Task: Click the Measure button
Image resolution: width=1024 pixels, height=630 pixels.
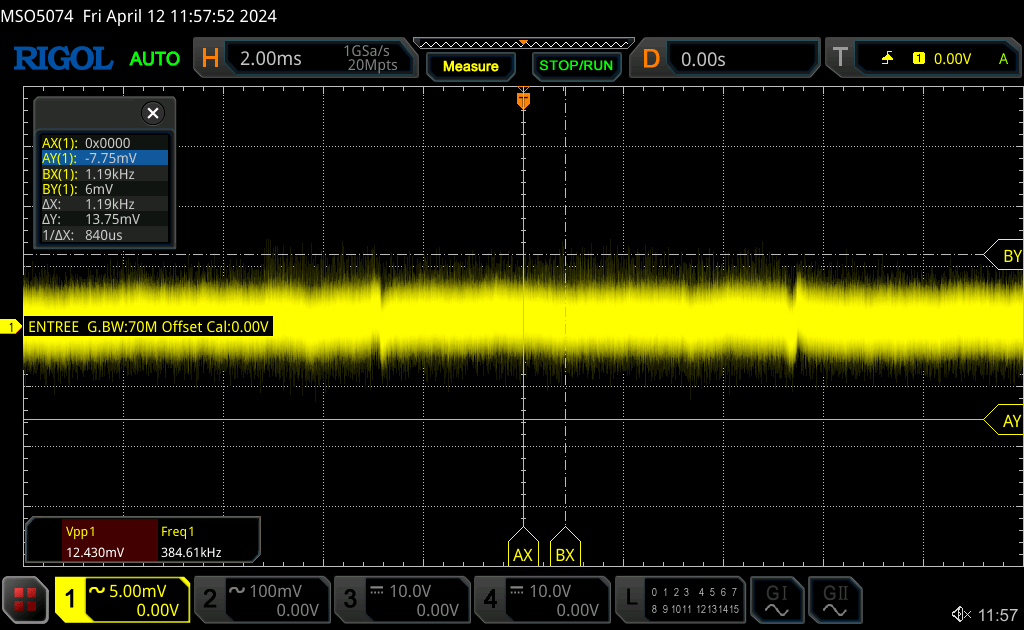Action: point(471,66)
